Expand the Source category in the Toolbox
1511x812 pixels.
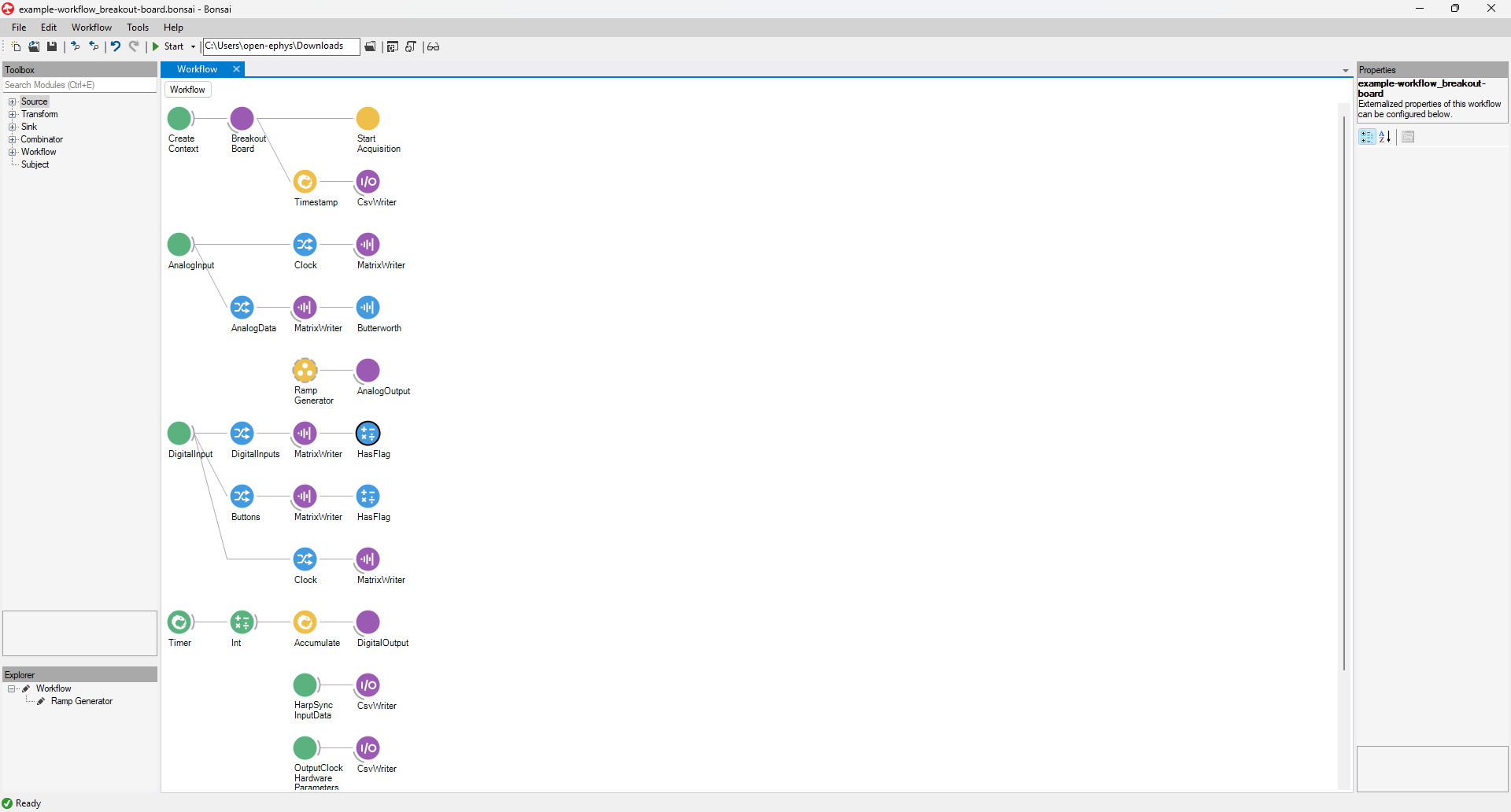tap(12, 101)
